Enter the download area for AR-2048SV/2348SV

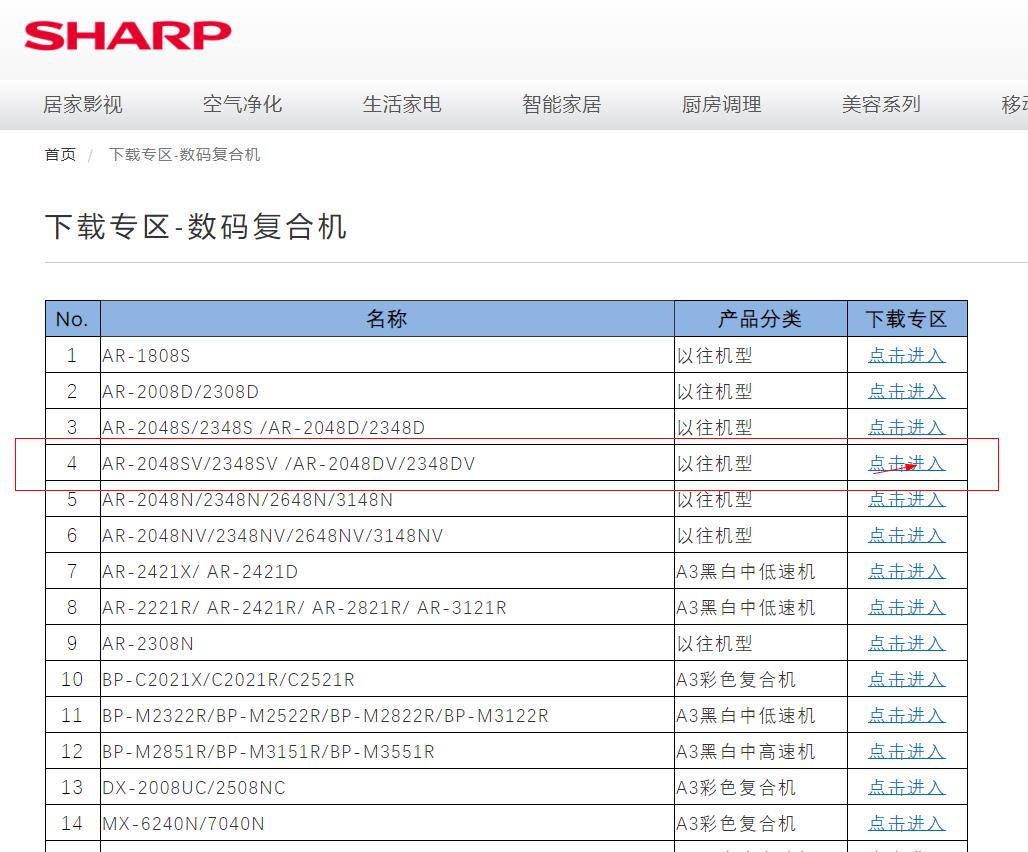coord(906,464)
